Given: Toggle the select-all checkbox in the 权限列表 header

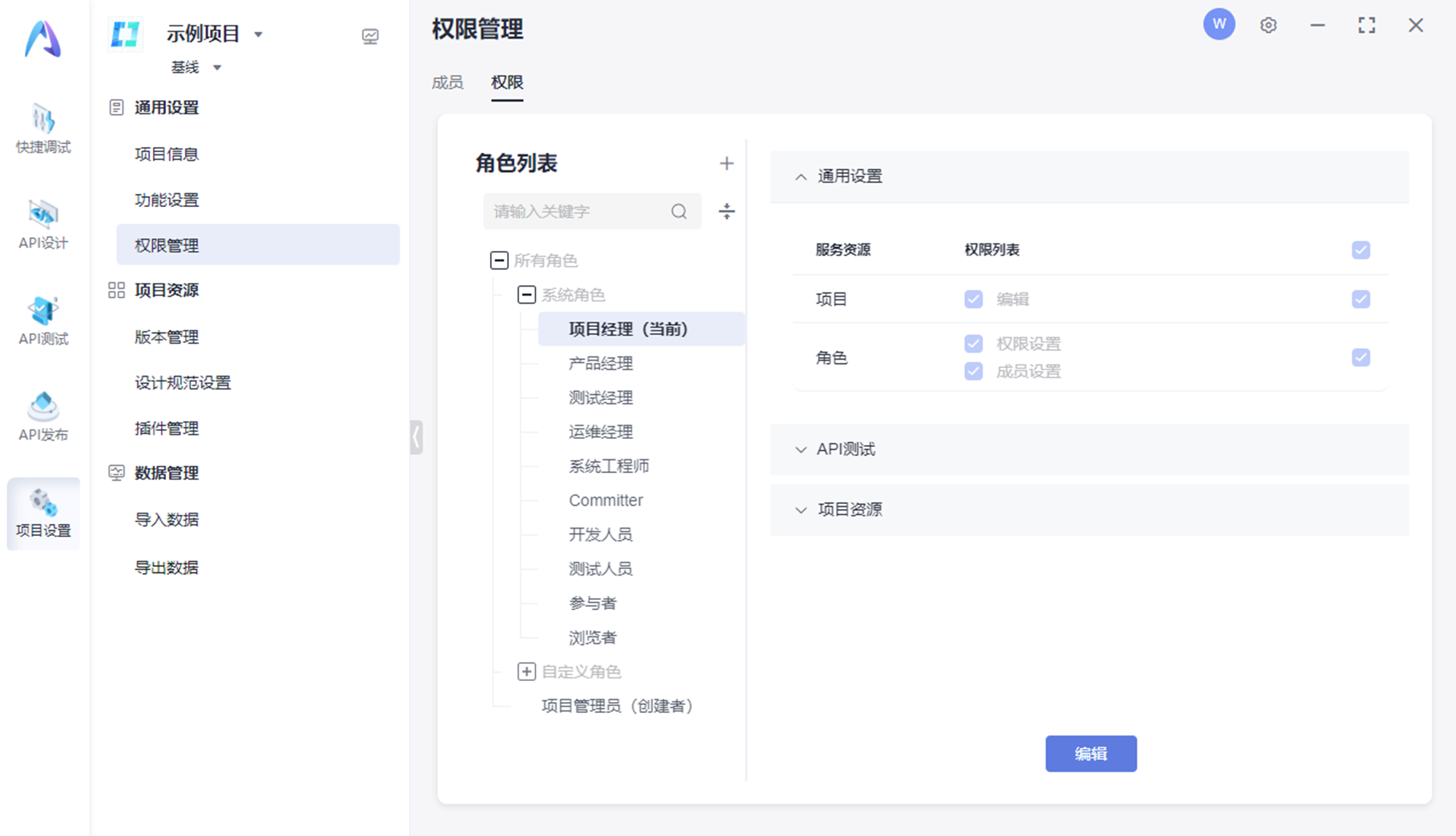Looking at the screenshot, I should tap(1360, 250).
